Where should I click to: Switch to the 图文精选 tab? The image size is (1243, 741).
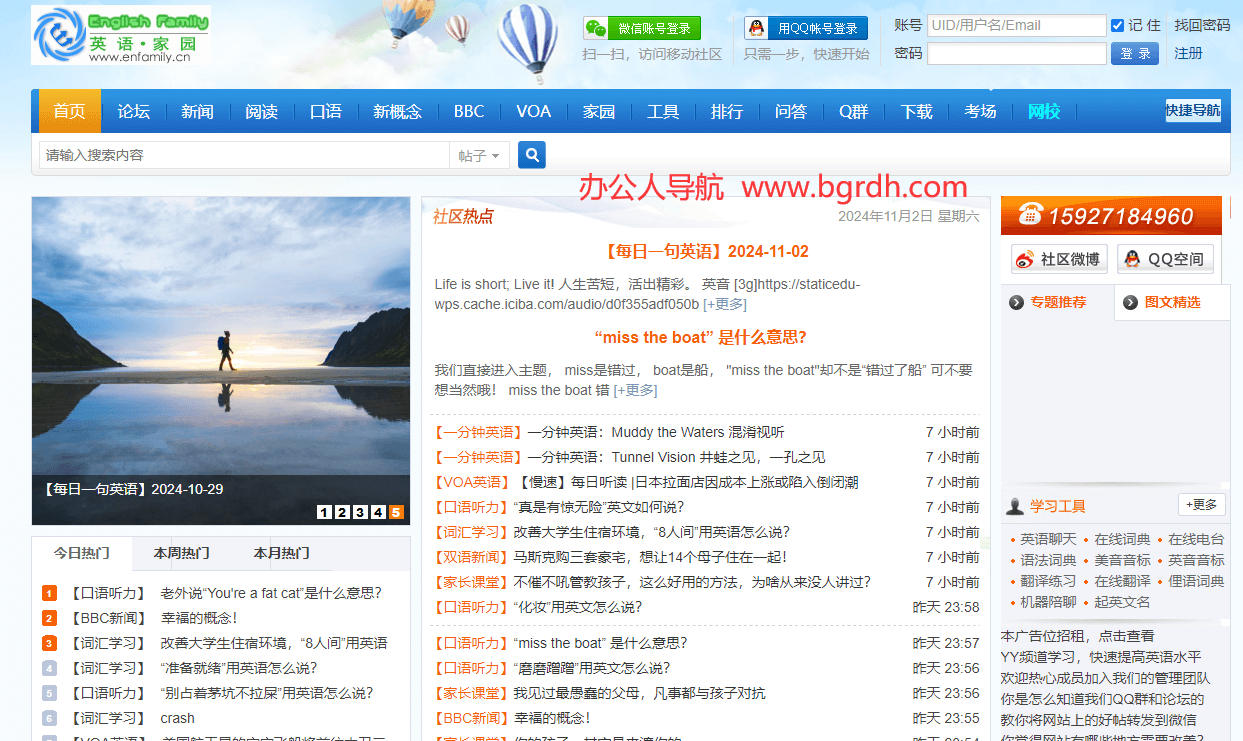(x=1172, y=302)
